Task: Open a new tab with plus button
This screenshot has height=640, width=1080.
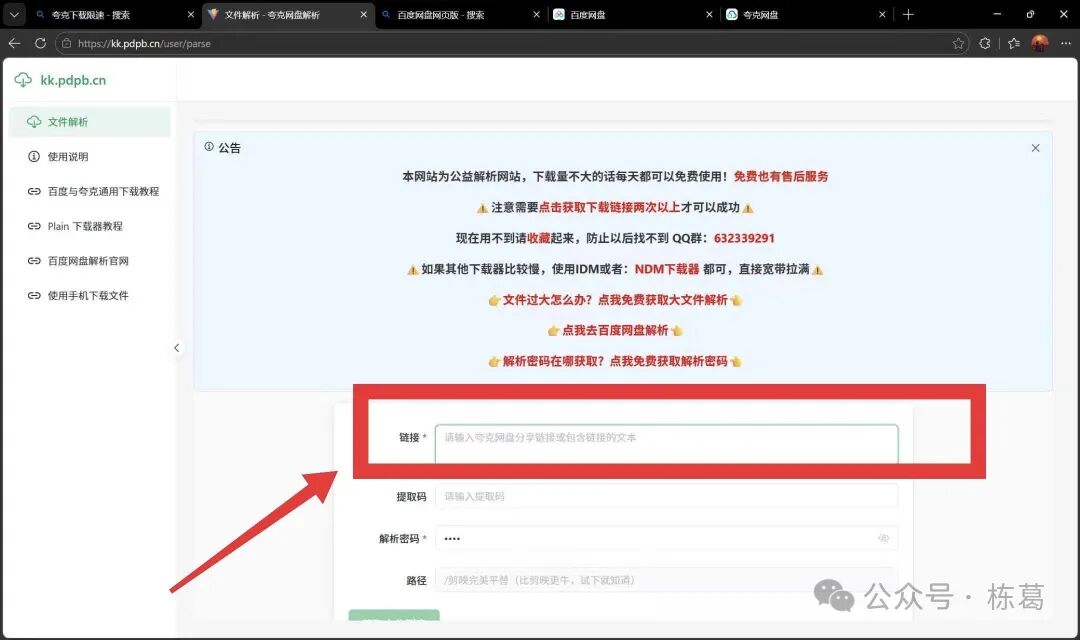Action: (908, 15)
